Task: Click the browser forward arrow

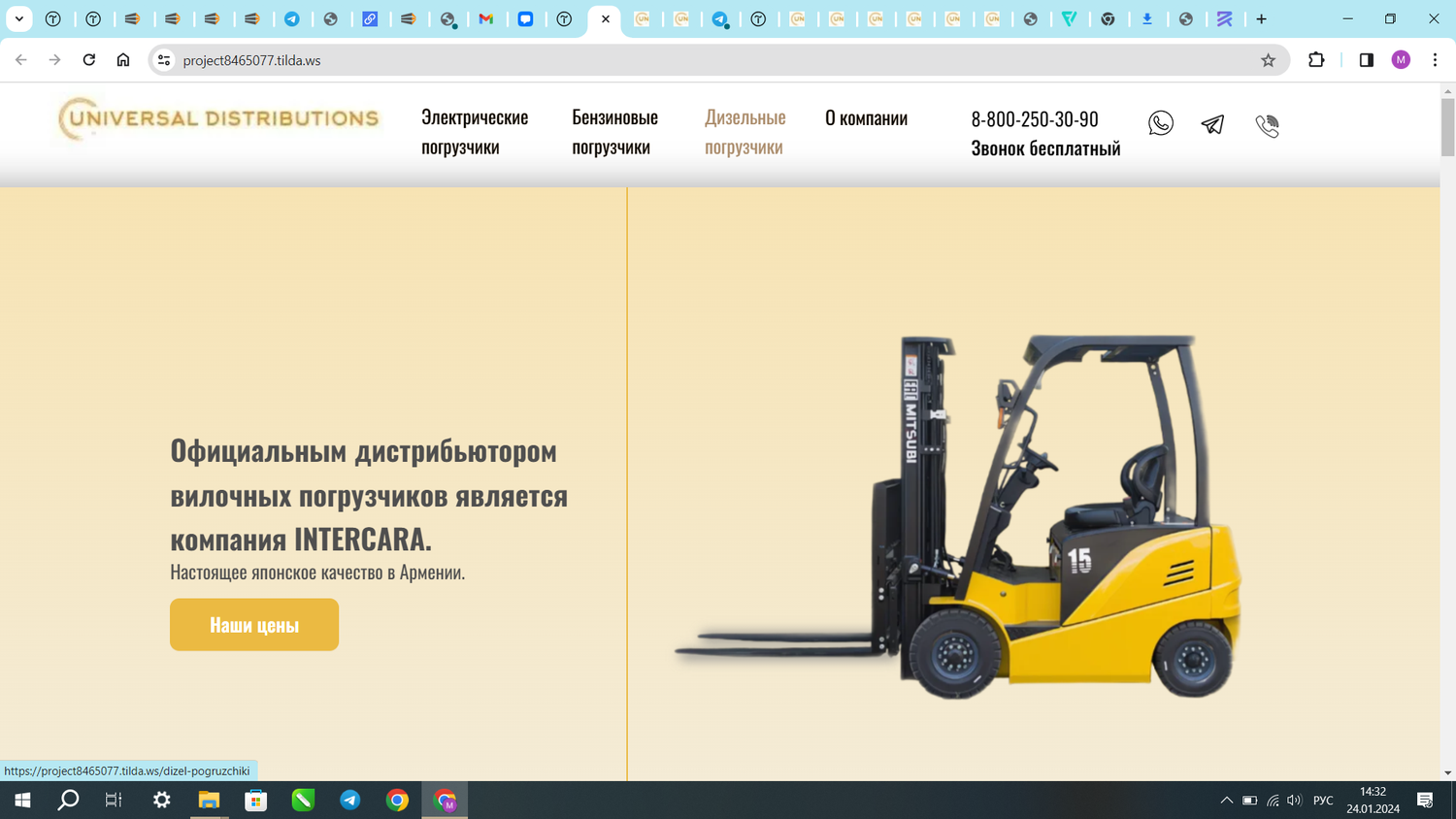Action: click(x=55, y=60)
